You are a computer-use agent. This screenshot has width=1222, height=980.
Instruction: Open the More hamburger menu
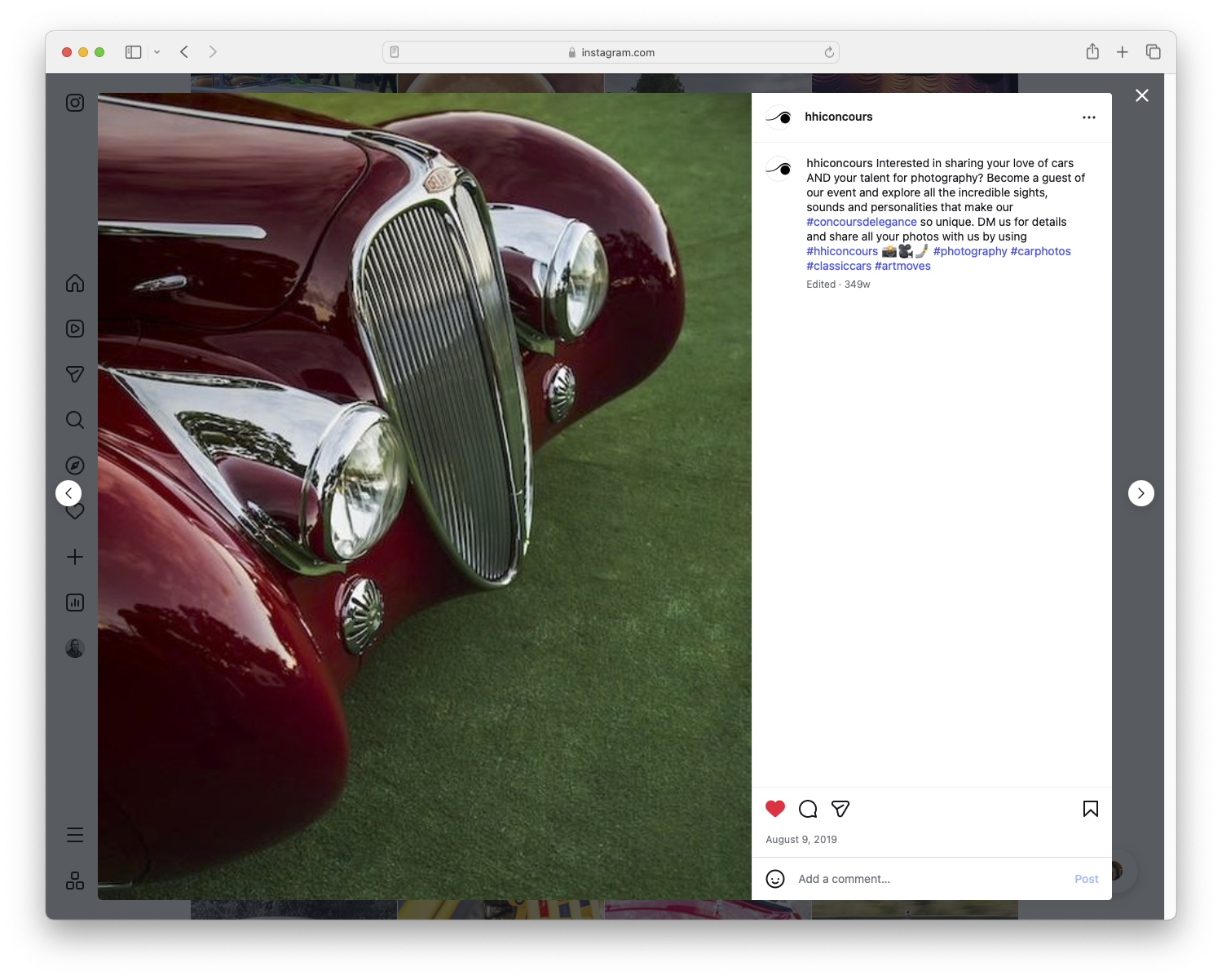click(x=75, y=835)
